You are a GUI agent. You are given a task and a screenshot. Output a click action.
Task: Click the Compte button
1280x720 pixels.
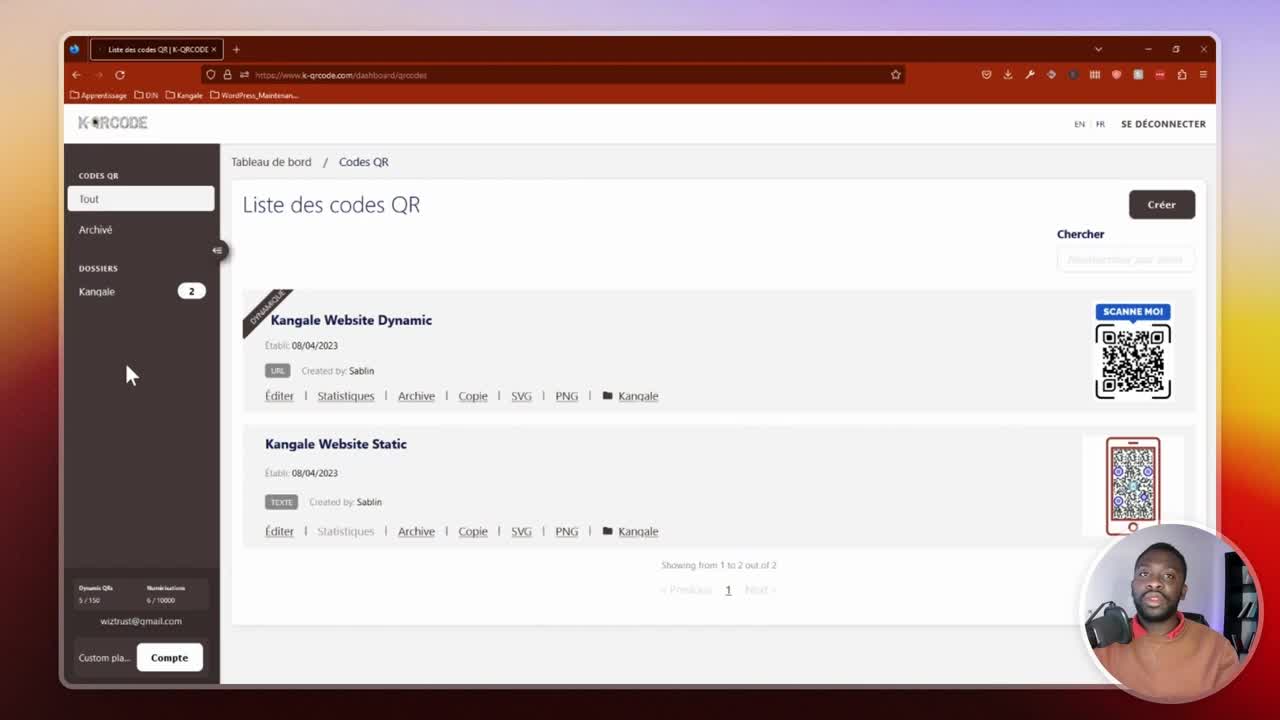pos(169,658)
